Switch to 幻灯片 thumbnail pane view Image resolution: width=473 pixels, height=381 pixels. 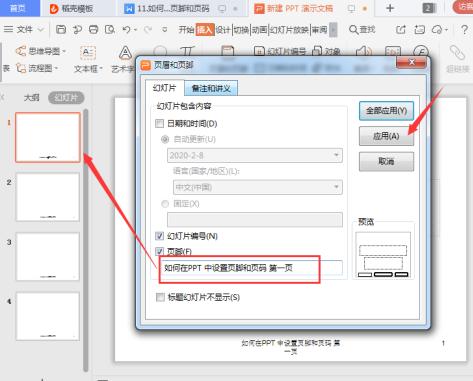click(x=66, y=98)
